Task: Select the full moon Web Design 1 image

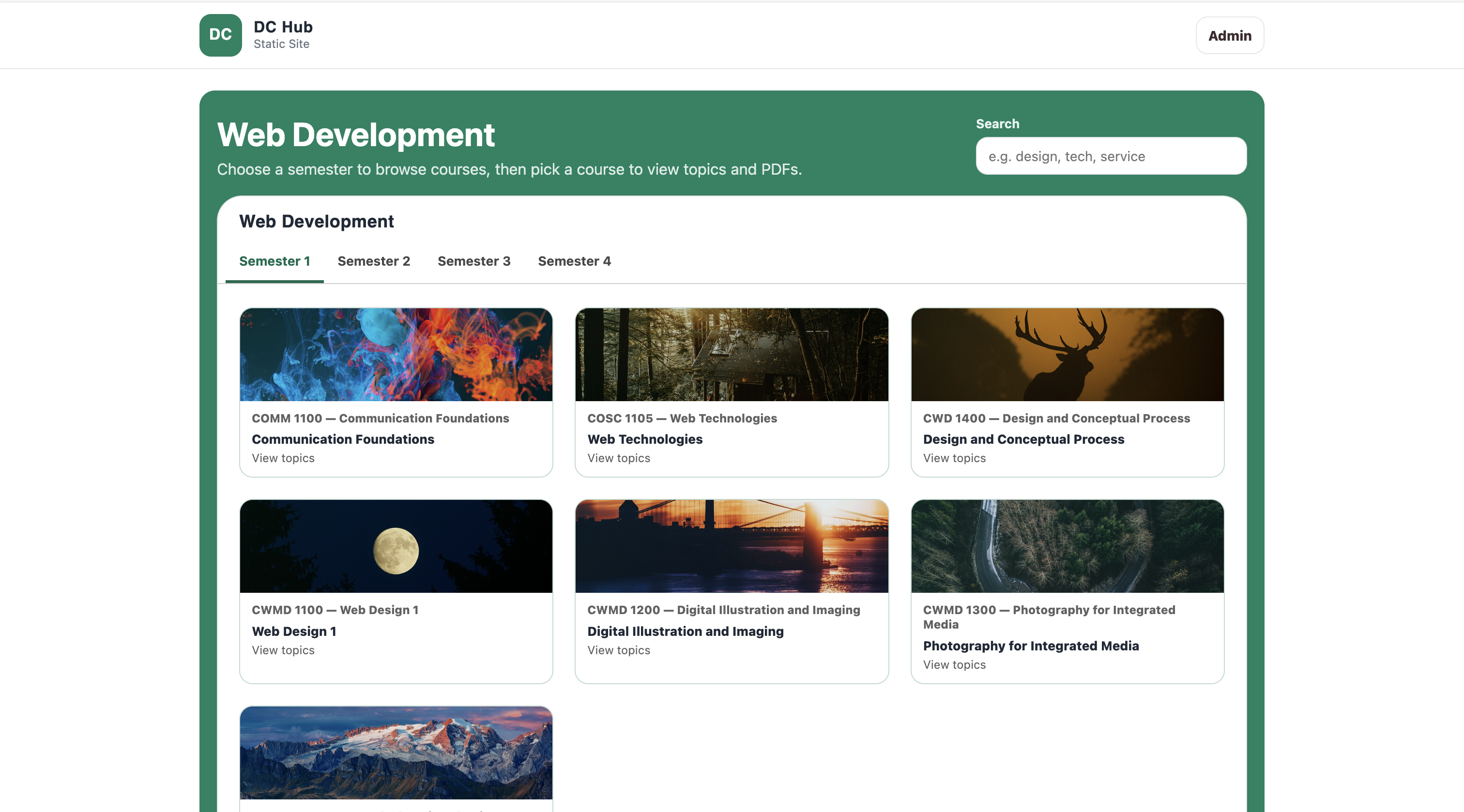Action: [x=396, y=546]
